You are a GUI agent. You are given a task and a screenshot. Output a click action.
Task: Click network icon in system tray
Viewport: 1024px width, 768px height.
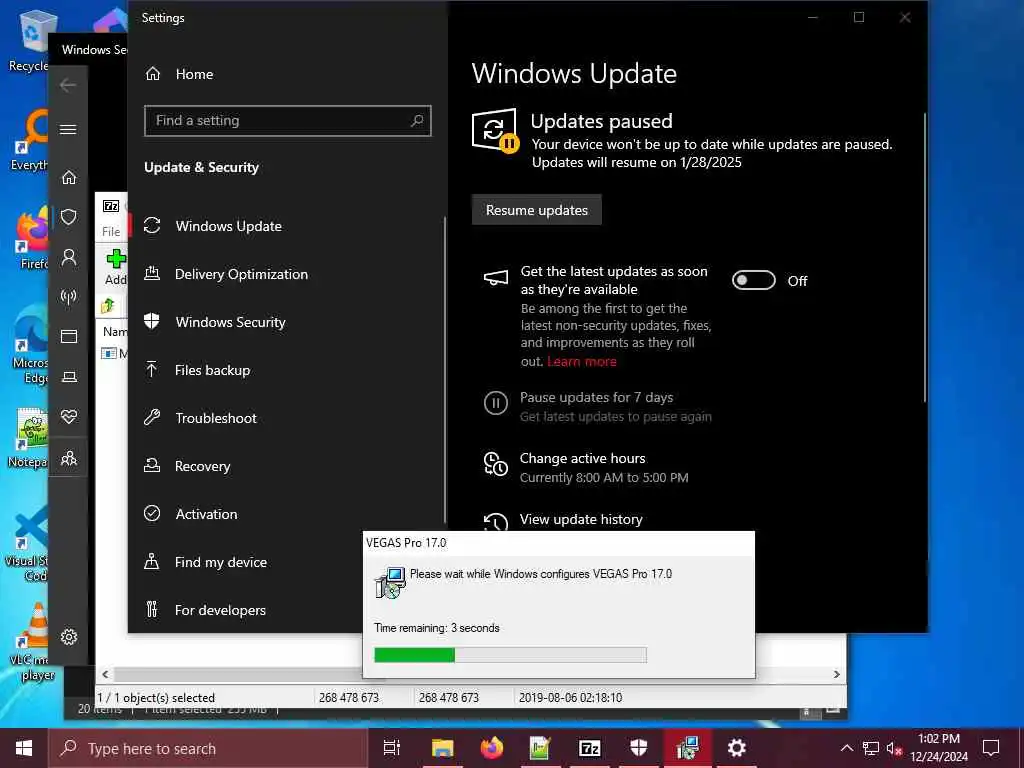pyautogui.click(x=871, y=748)
